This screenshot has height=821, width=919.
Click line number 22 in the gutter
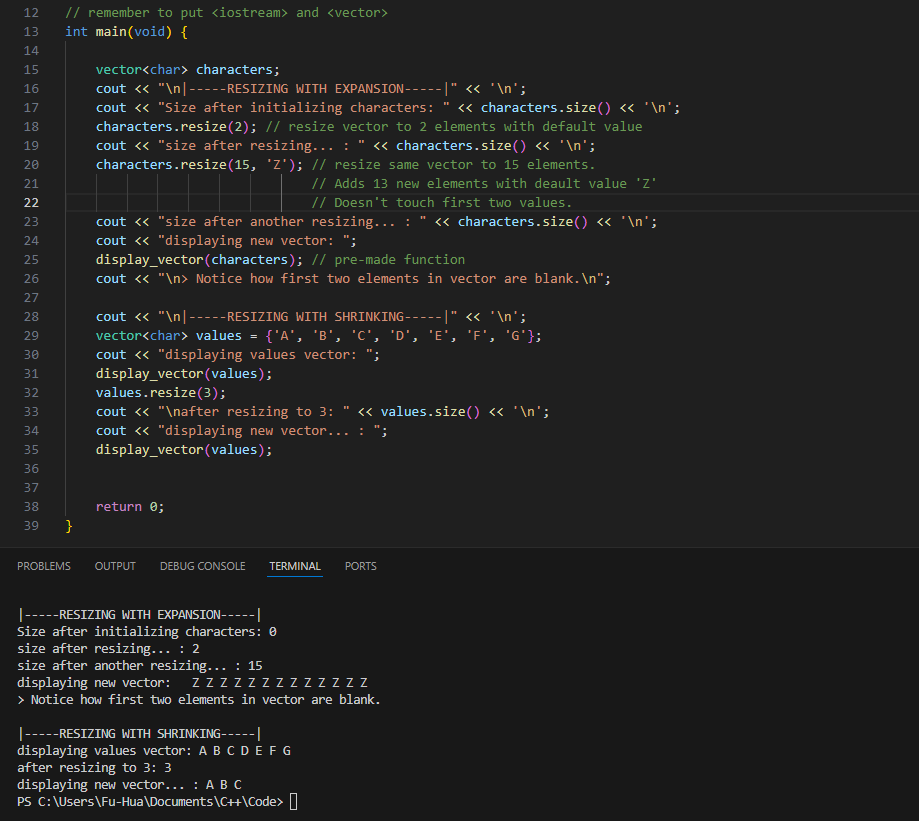tap(30, 202)
